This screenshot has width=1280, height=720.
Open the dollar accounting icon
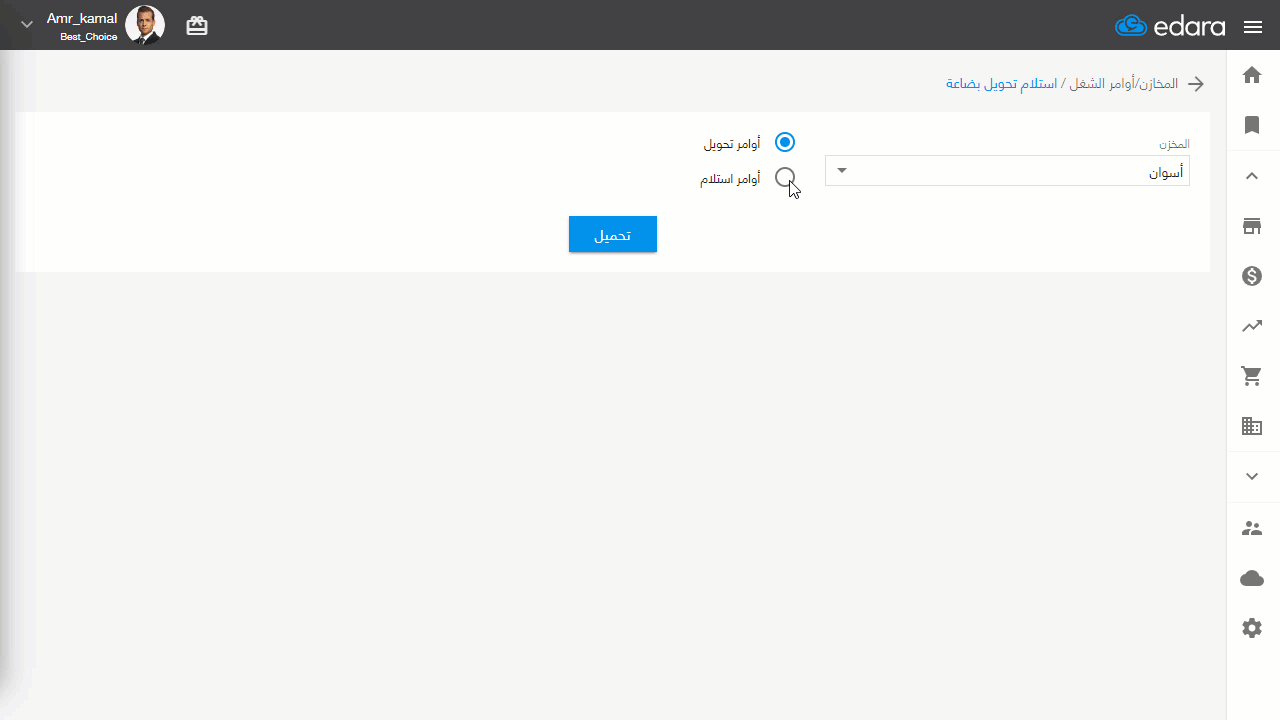1252,276
